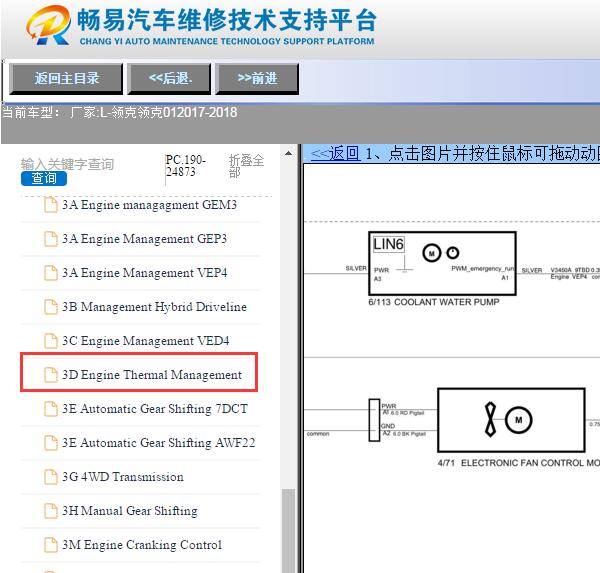Click the fan blade symbol in the diagram
The image size is (600, 573).
coord(490,420)
